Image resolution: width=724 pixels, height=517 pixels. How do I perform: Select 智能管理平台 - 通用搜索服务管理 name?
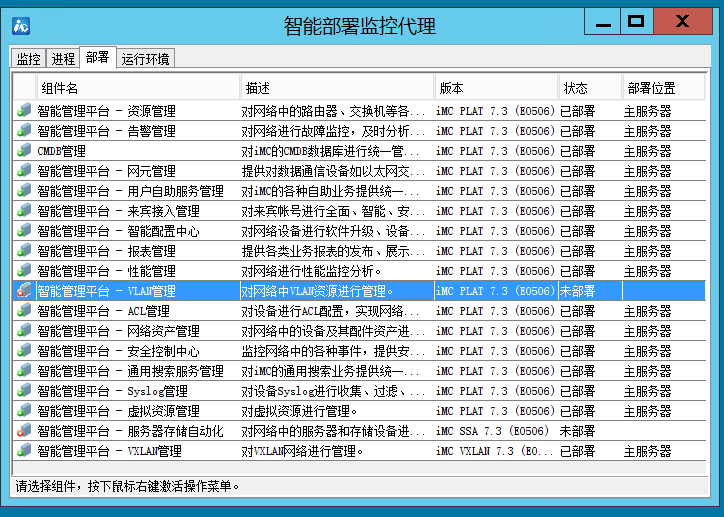click(x=131, y=371)
